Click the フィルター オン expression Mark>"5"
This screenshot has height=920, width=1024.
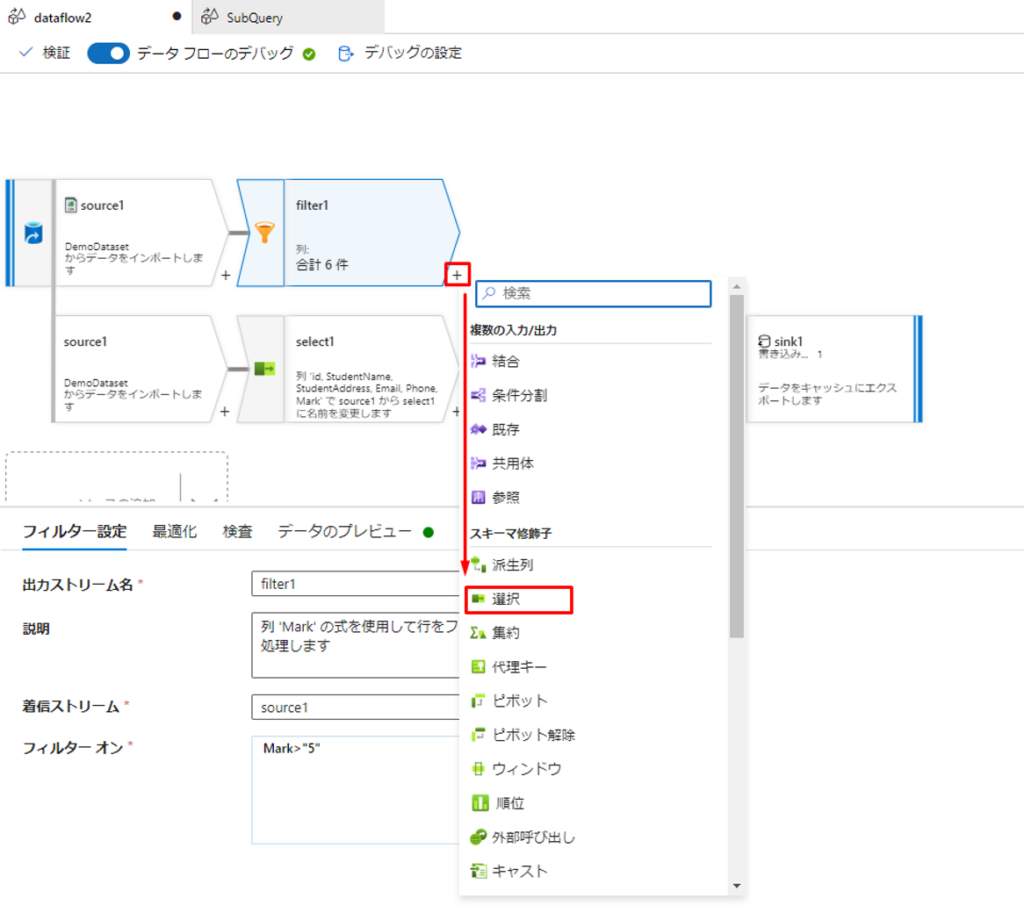(x=291, y=748)
